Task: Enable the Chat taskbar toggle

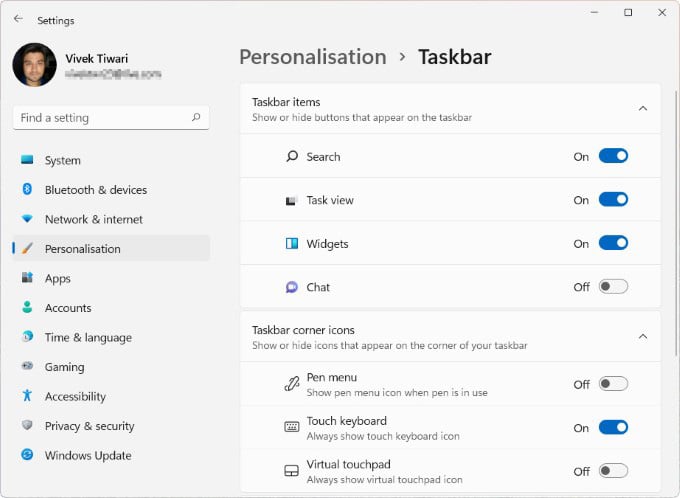Action: 613,287
